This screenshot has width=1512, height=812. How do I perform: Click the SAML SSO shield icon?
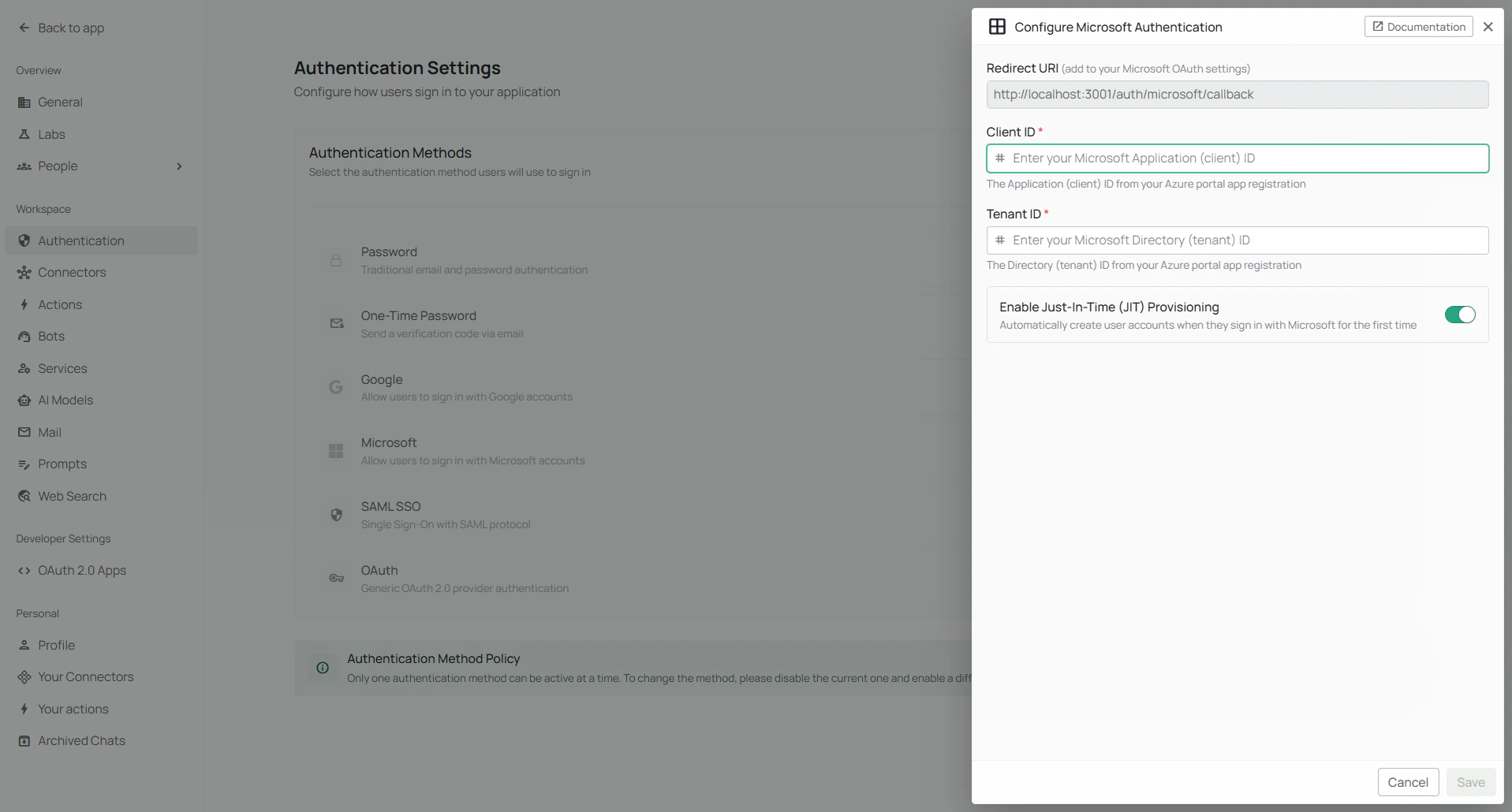click(336, 515)
